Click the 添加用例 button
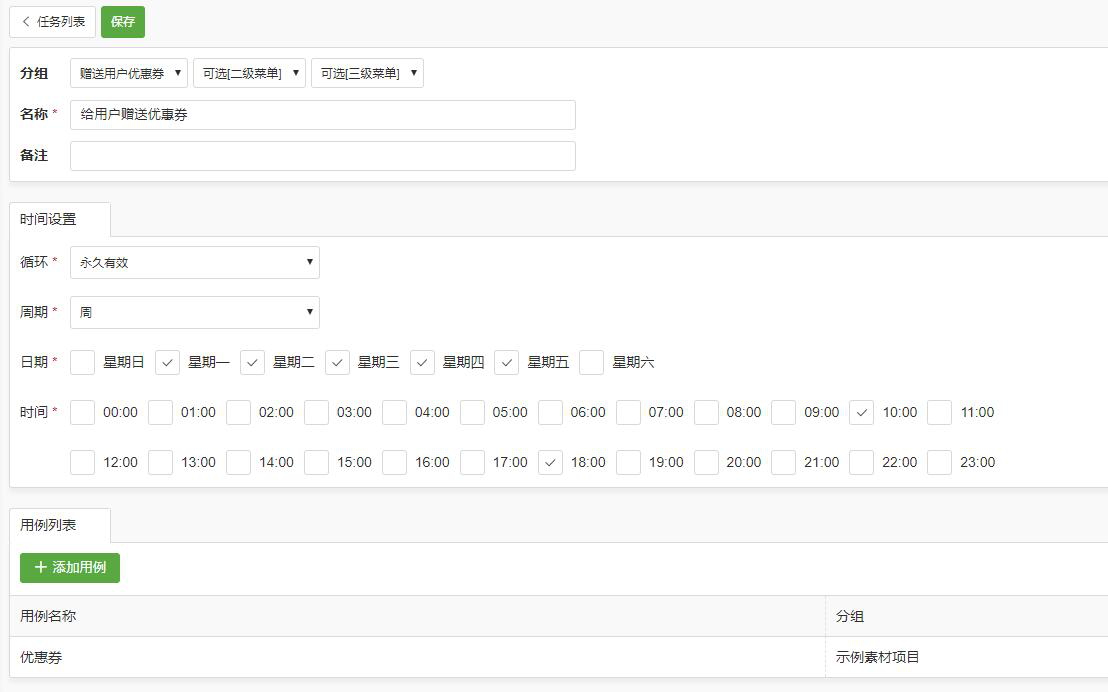1108x692 pixels. (68, 567)
